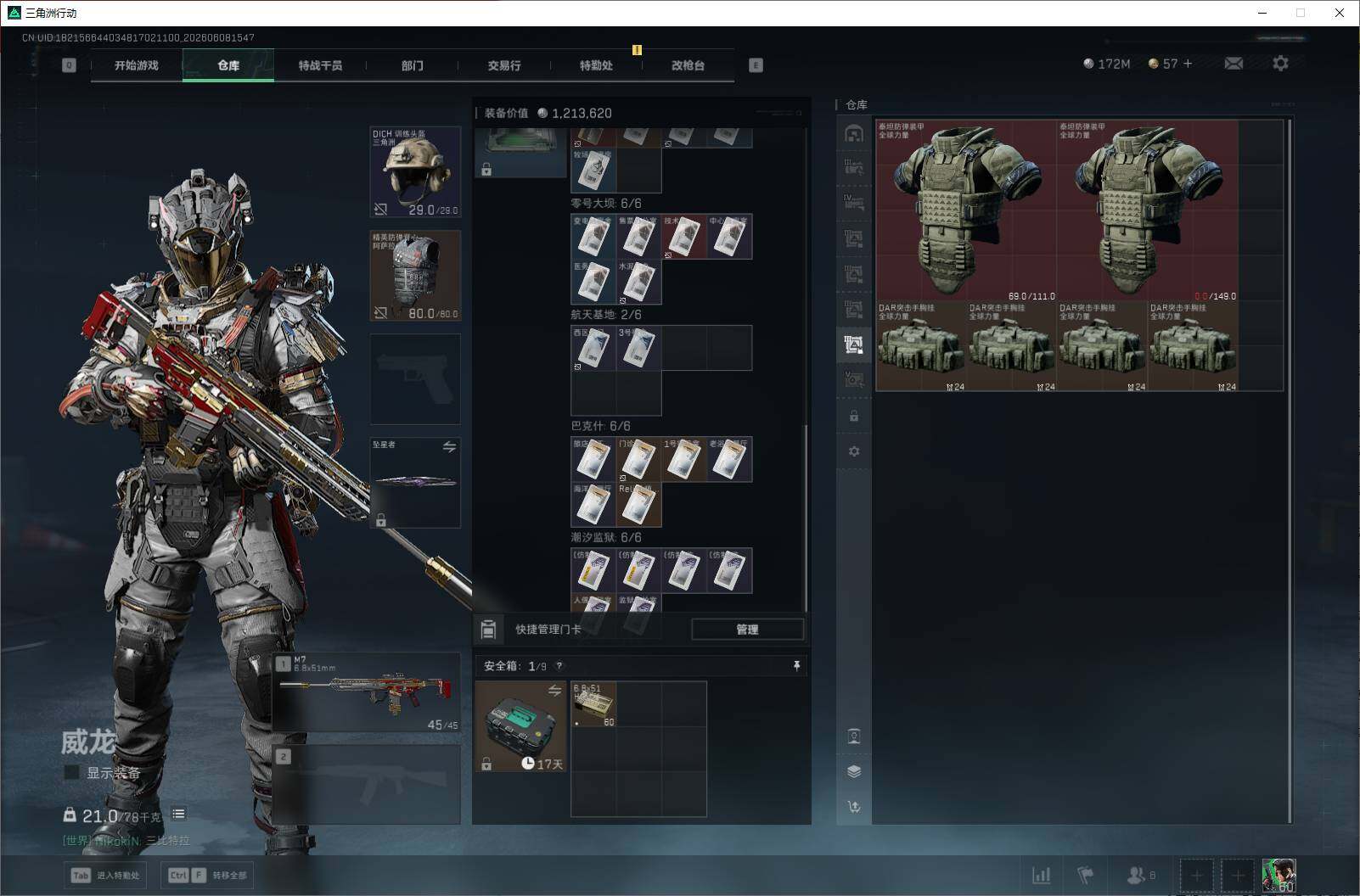1360x896 pixels.
Task: Select the highlighted active stash page icon
Action: coord(854,344)
